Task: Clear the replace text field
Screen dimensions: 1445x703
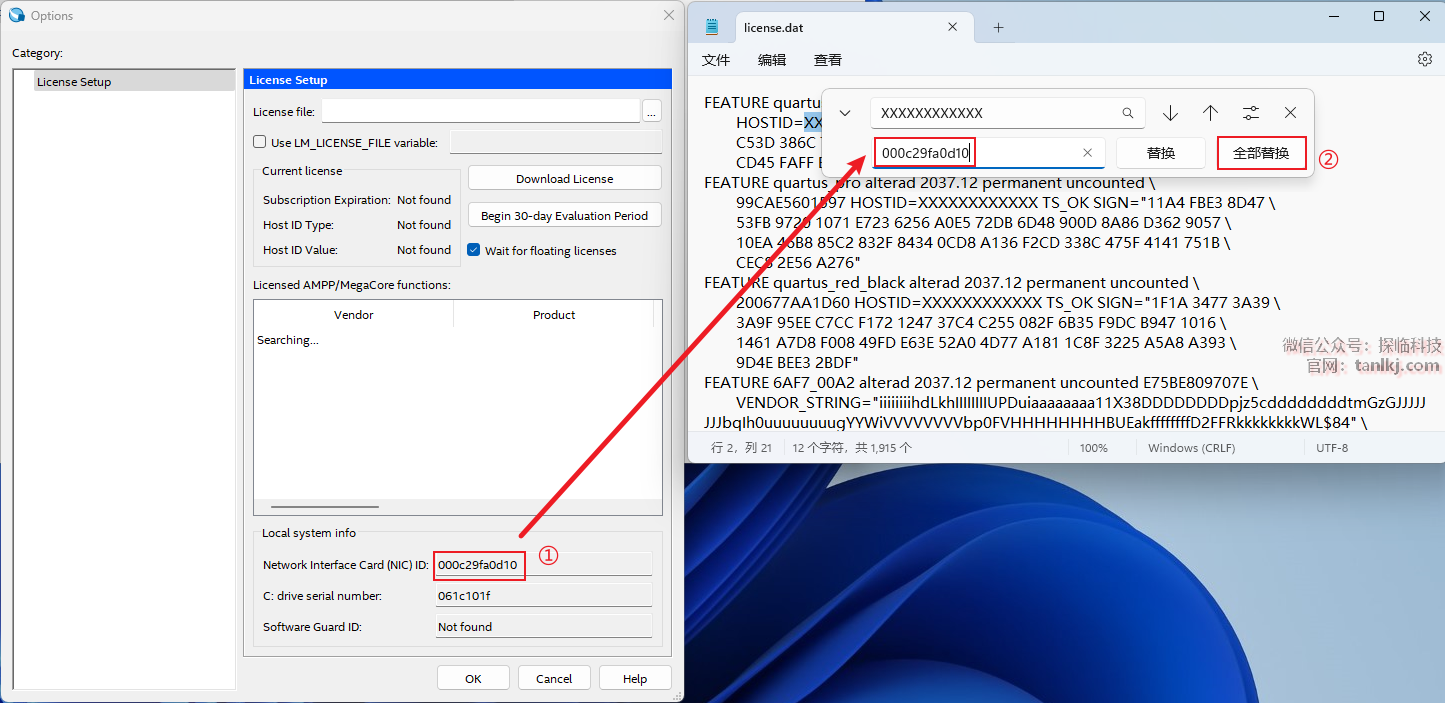Action: (x=1088, y=153)
